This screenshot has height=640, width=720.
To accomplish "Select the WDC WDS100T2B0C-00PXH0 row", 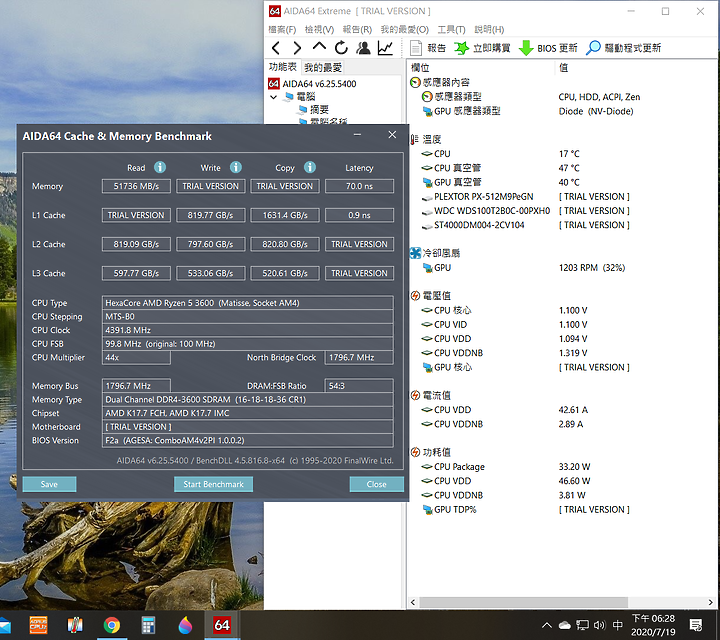I will (525, 211).
